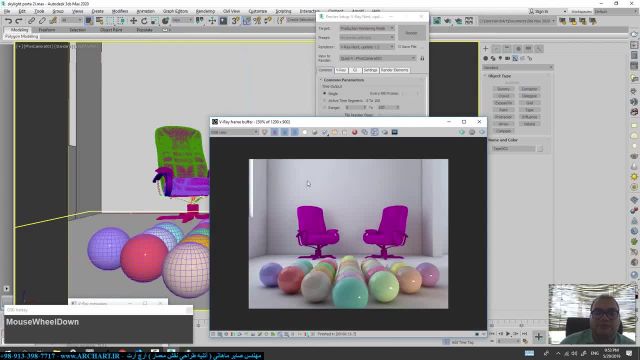The height and width of the screenshot is (360, 640).
Task: Click the object name input field
Action: pos(513,149)
